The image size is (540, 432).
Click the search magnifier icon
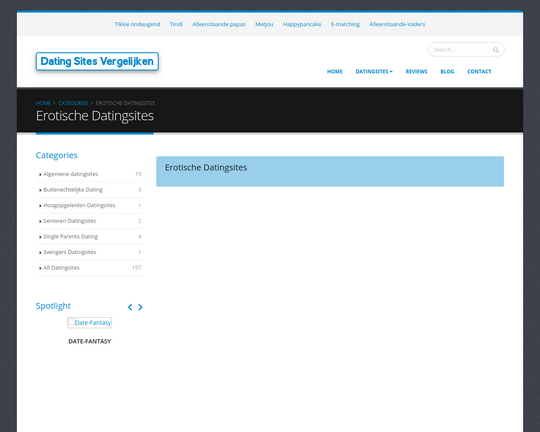point(496,50)
